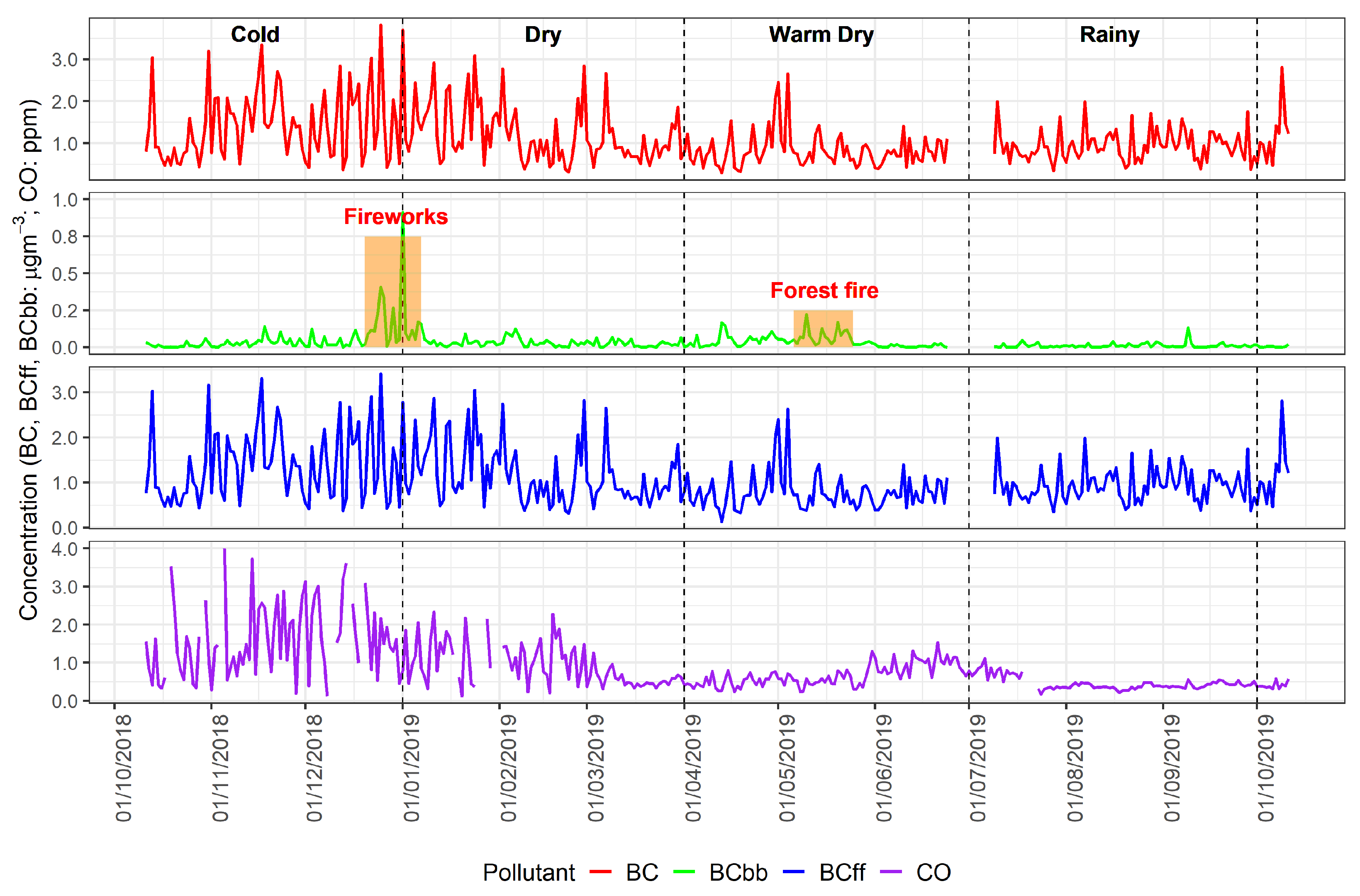The width and height of the screenshot is (1360, 896).
Task: Click the x-axis date 01/09/2019
Action: (1172, 768)
